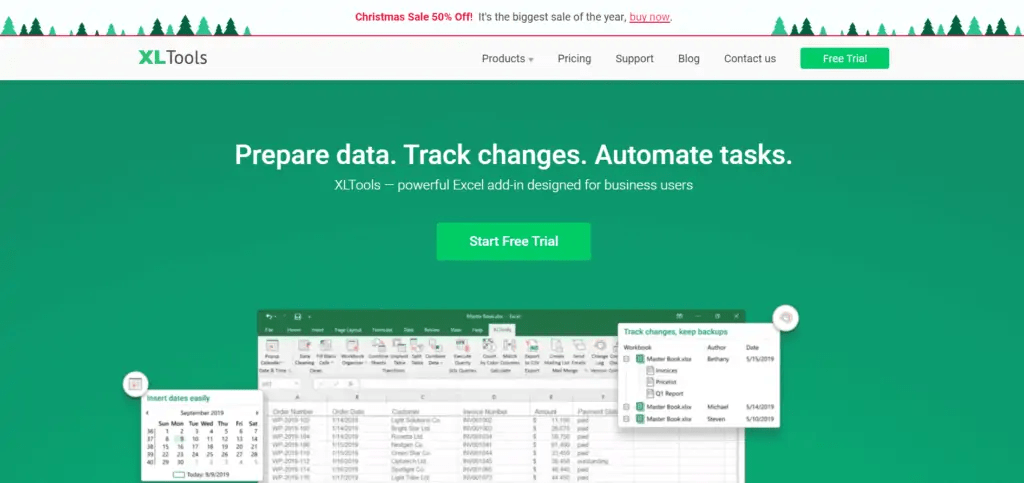Click the round icon above Track changes card
This screenshot has height=483, width=1024.
point(786,318)
